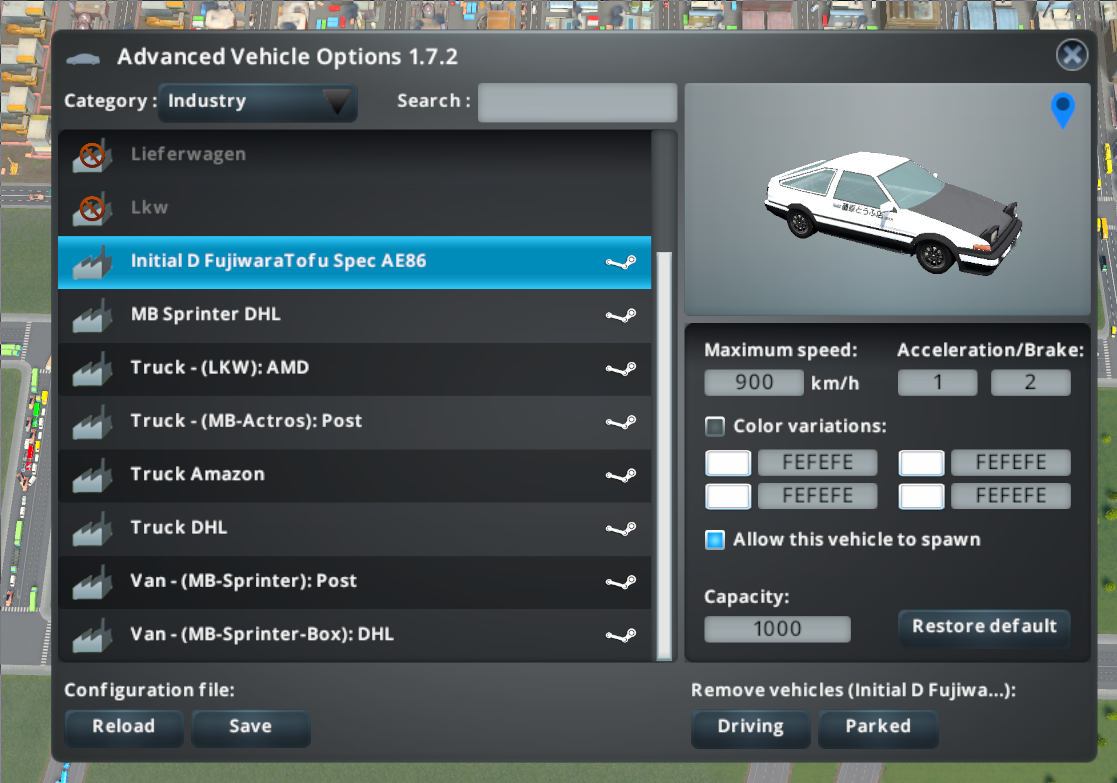Screen dimensions: 1117x783
Task: Save the configuration file
Action: (x=251, y=727)
